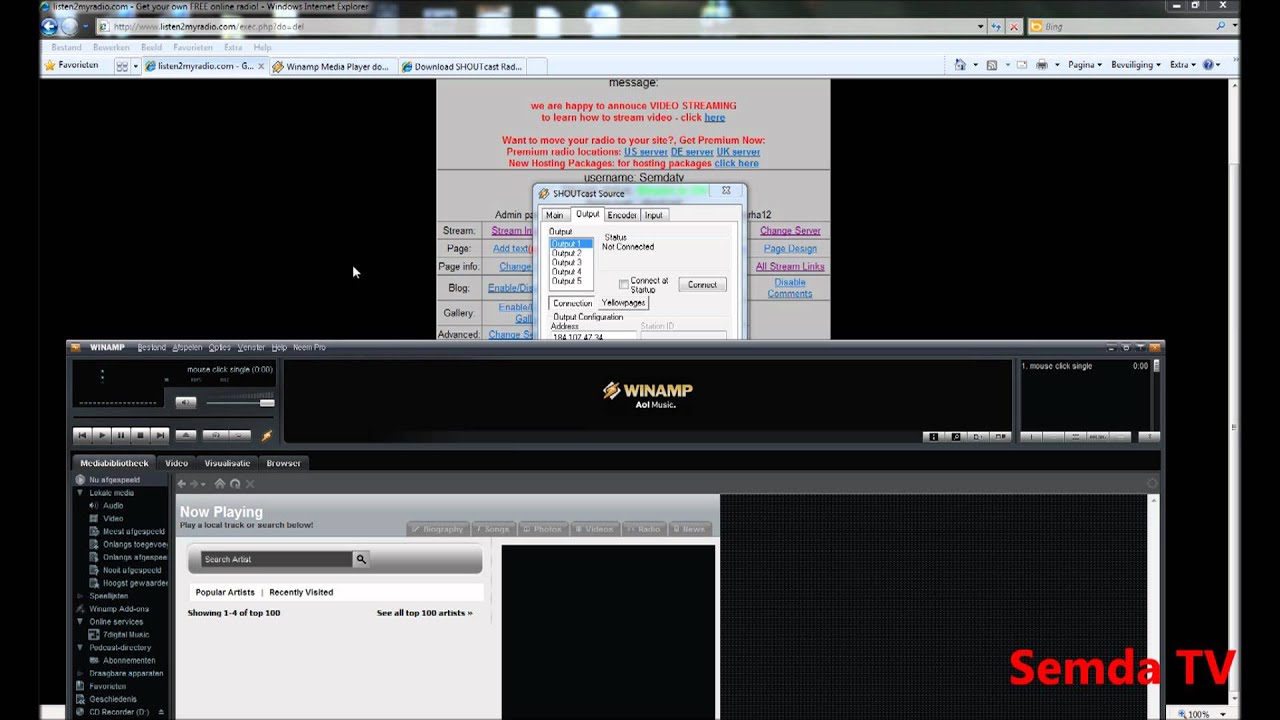Expand the Speellijsten tree node
Image resolution: width=1280 pixels, height=720 pixels.
pyautogui.click(x=80, y=596)
